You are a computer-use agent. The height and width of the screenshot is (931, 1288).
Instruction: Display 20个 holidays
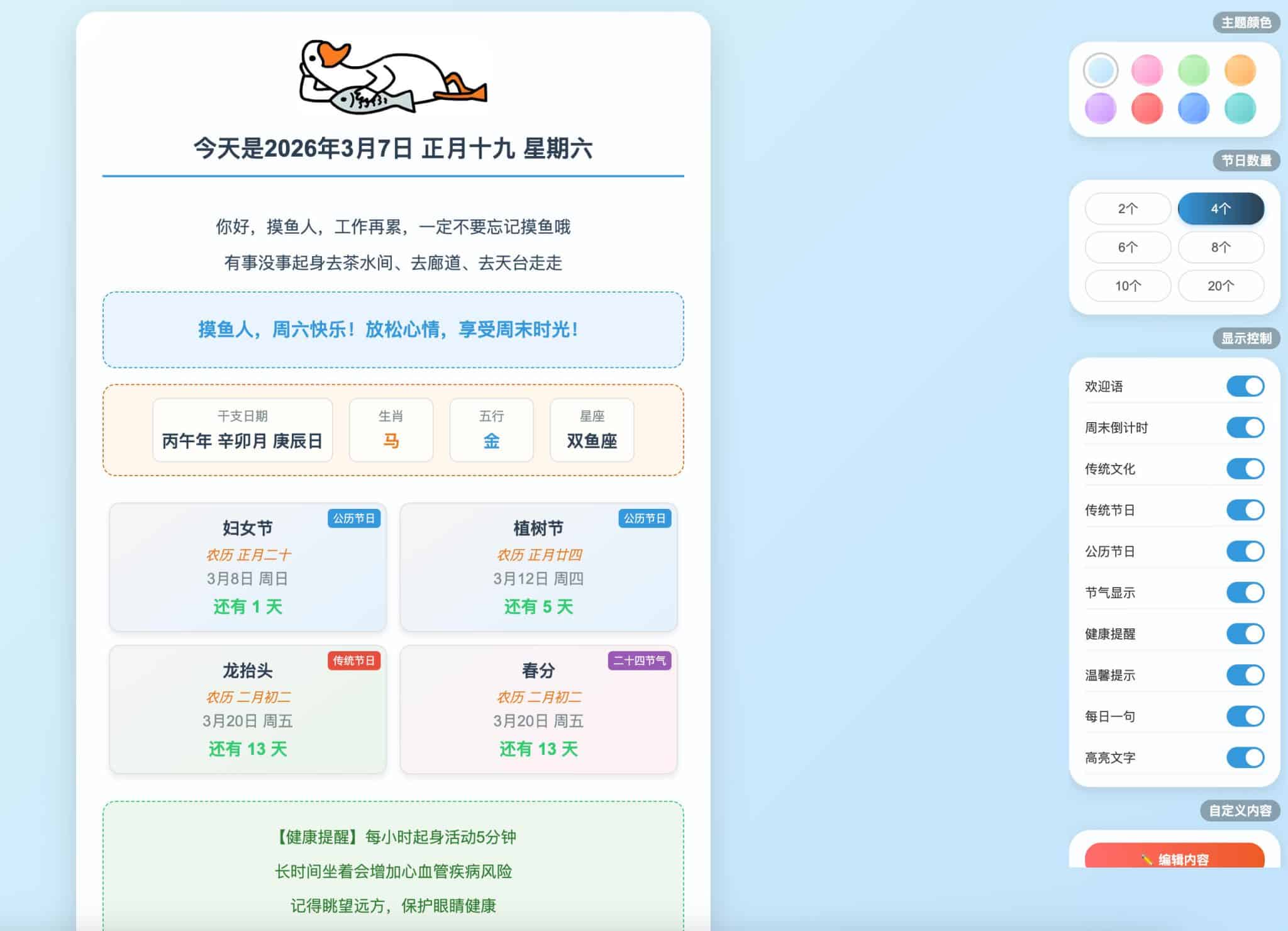[1221, 286]
